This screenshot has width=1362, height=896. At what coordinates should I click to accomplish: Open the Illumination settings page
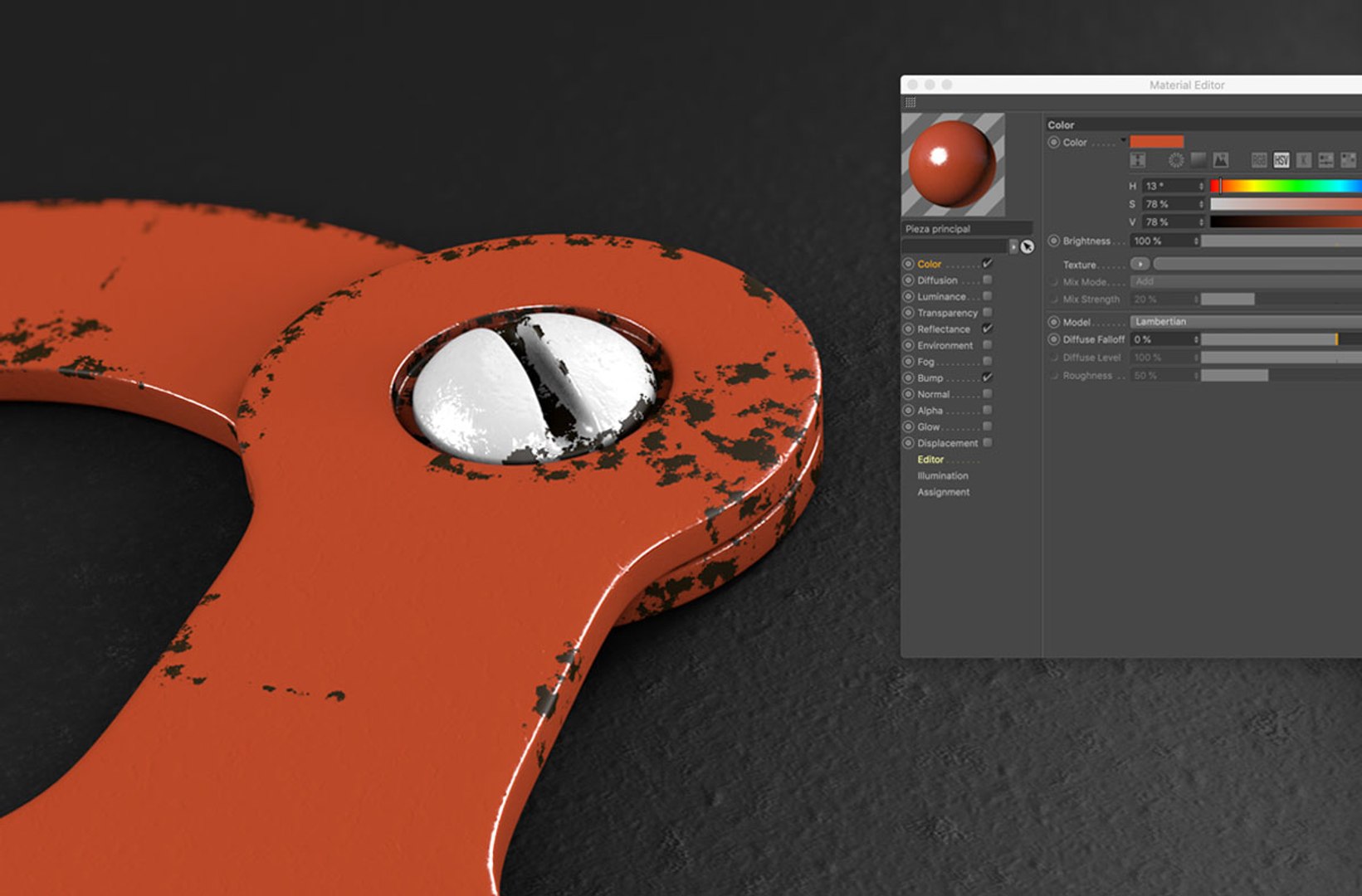943,476
